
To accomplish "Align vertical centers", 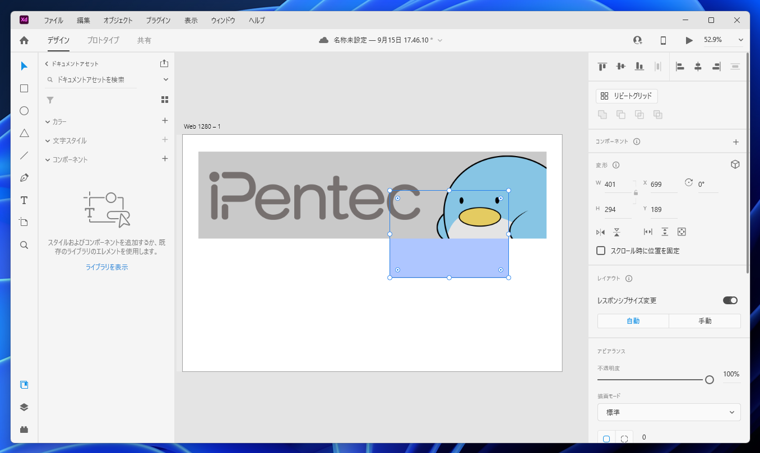I will coord(621,66).
